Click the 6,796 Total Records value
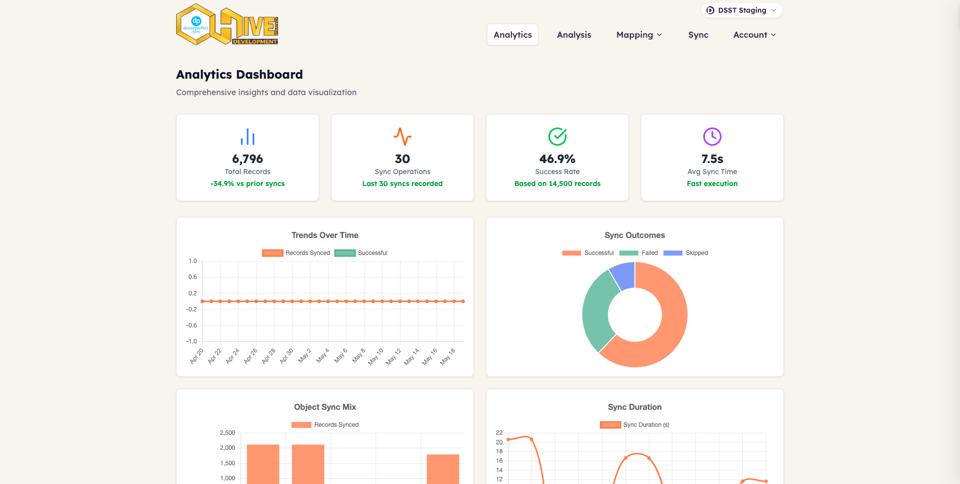 247,159
